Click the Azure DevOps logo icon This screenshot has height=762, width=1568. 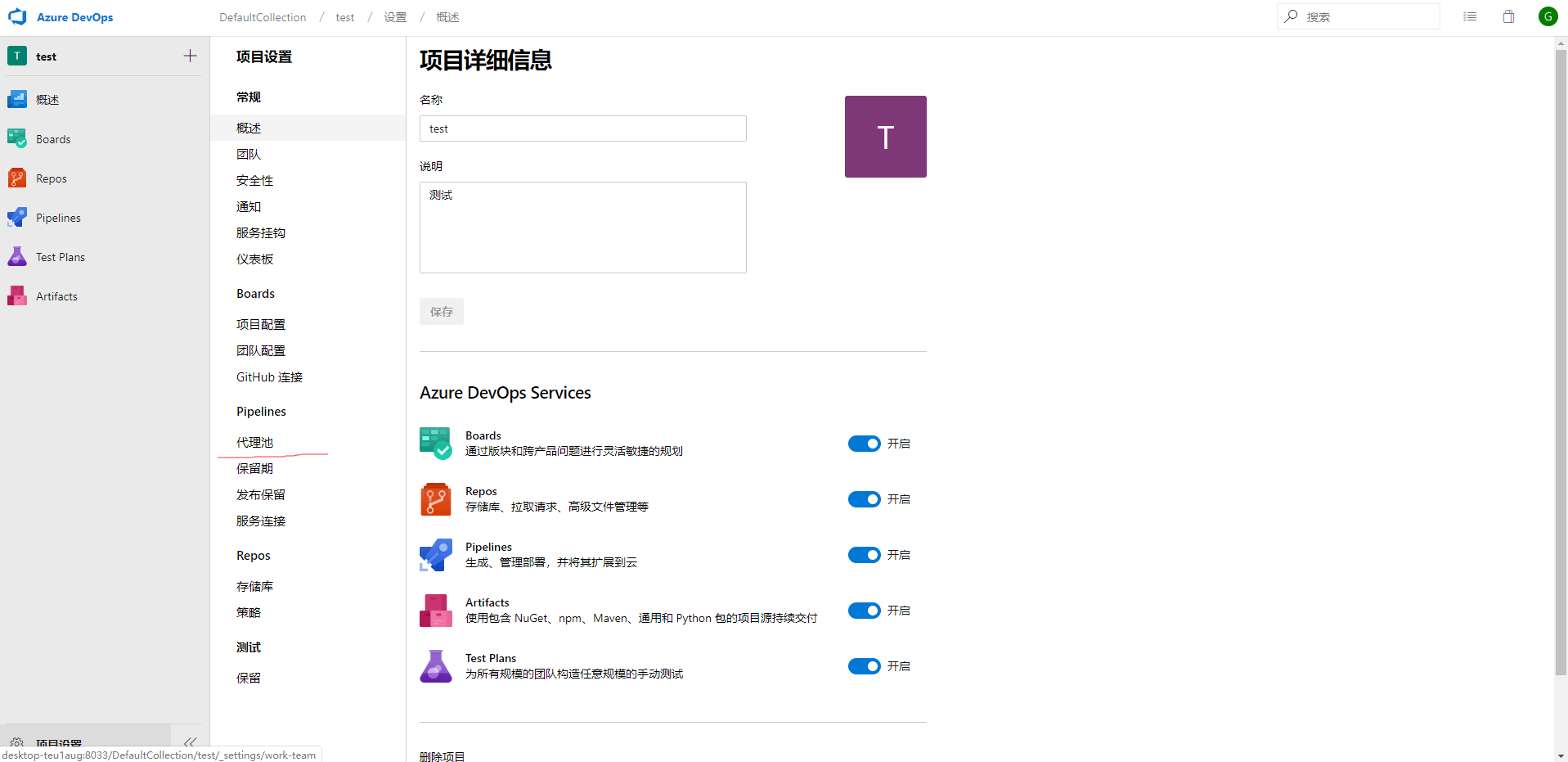tap(17, 17)
